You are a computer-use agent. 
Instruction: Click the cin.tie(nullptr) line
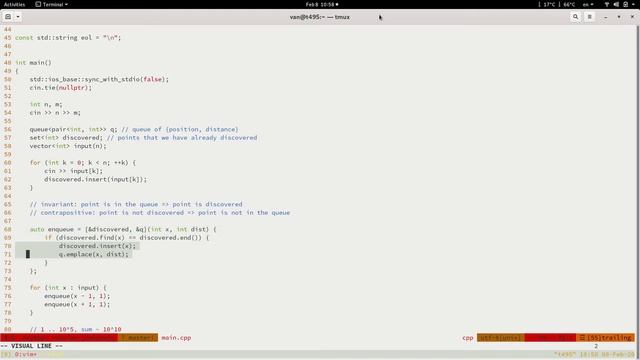[x=60, y=87]
